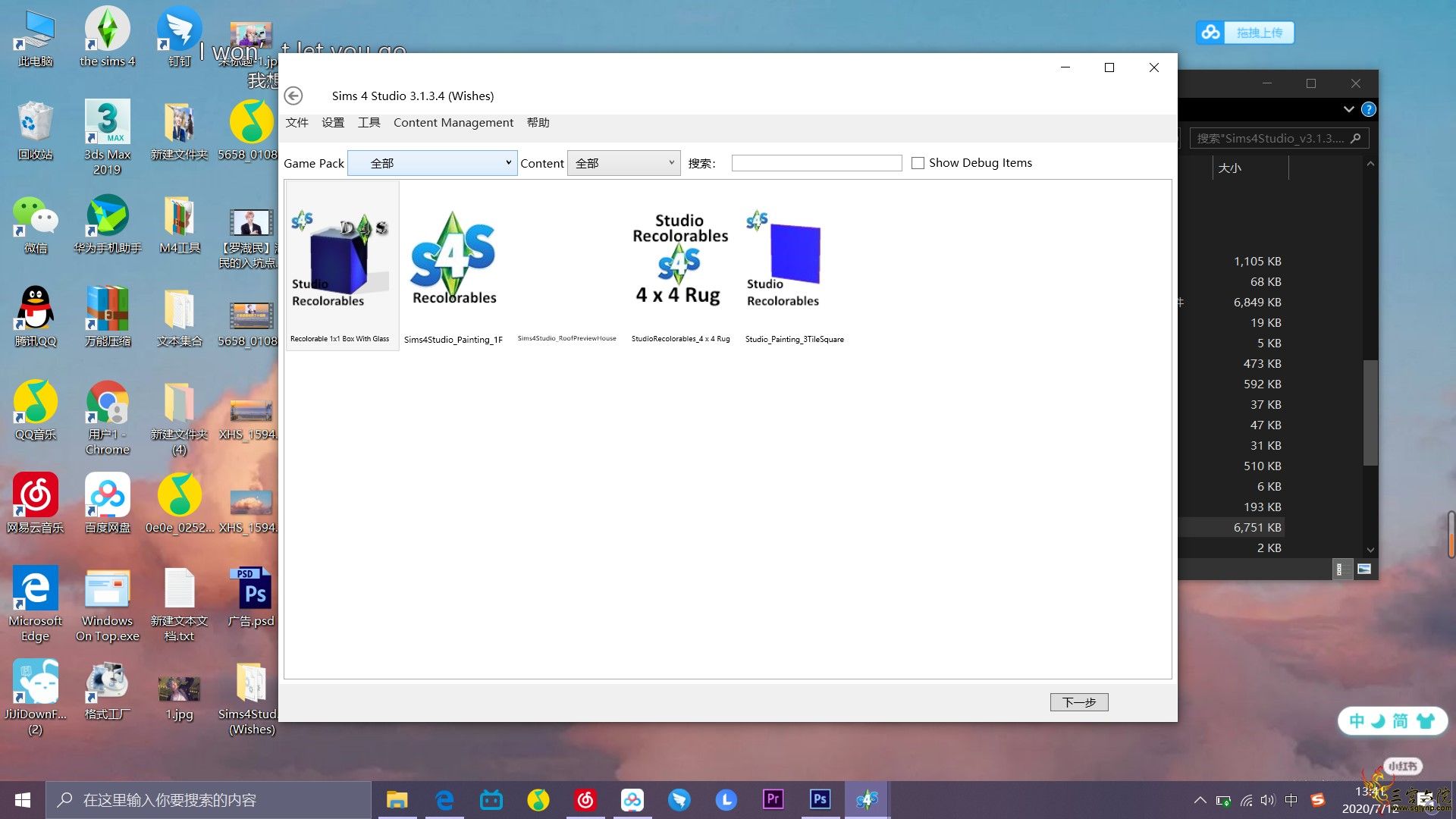Image resolution: width=1456 pixels, height=819 pixels.
Task: Open Microsoft Edge desktop shortcut
Action: (x=36, y=604)
